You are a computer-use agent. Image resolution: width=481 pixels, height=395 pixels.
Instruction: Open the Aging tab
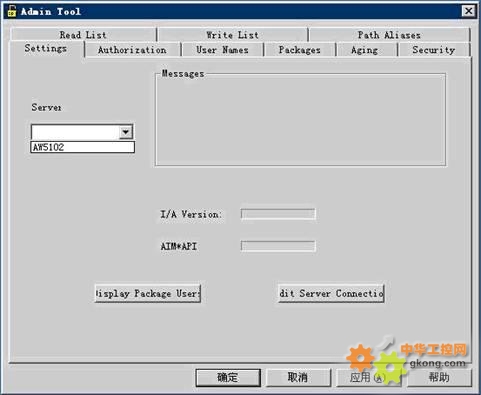365,50
